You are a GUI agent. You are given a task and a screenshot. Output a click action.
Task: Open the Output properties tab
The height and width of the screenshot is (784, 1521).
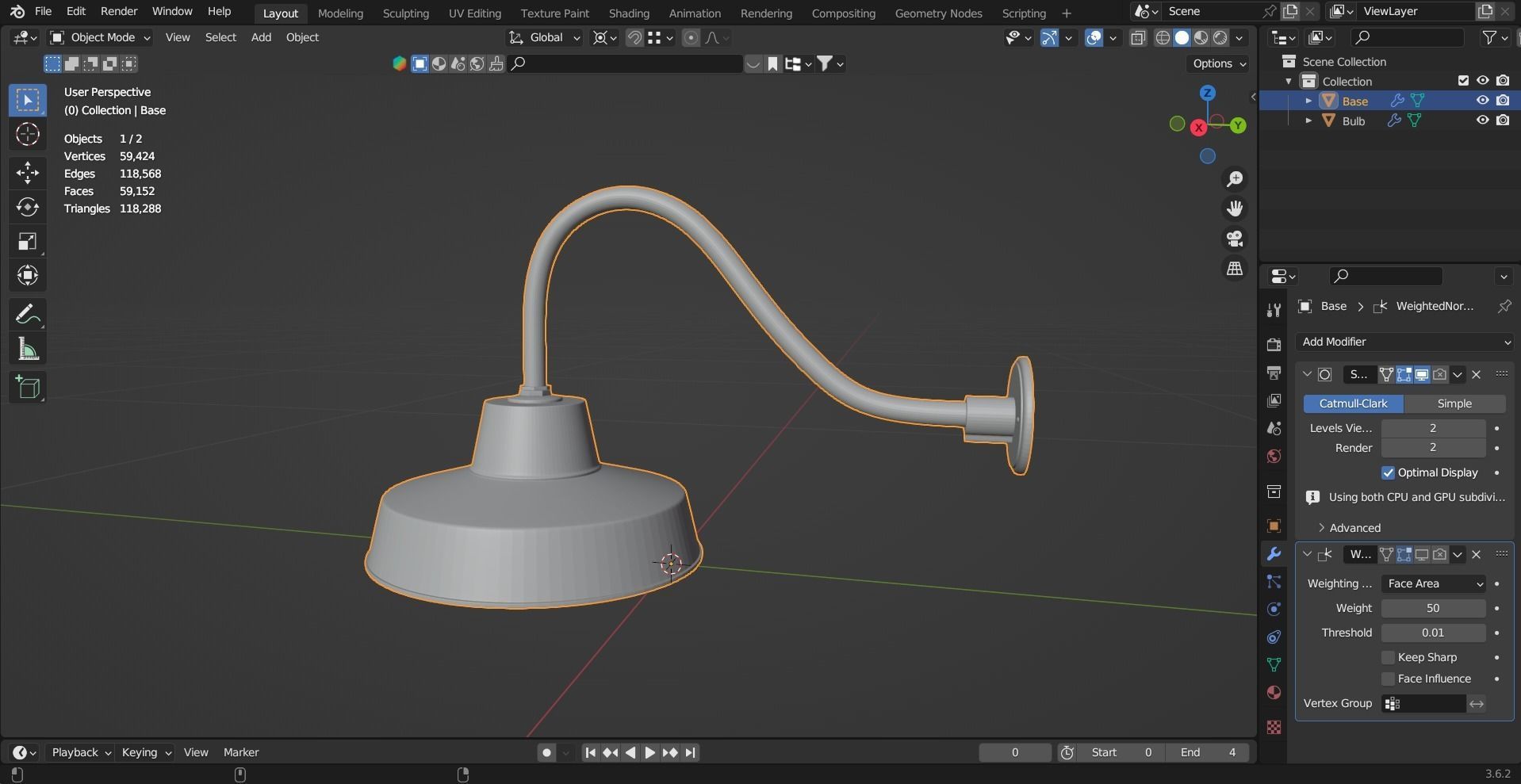[1274, 373]
